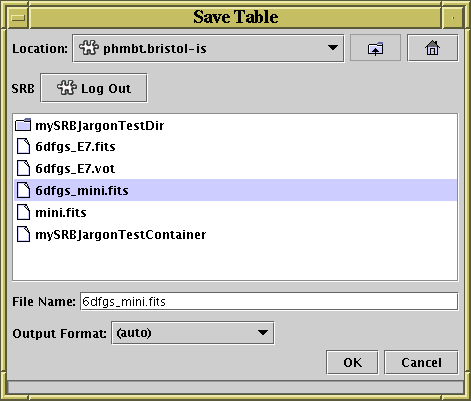
Task: Click the small title bar button on the right
Action: click(x=453, y=18)
